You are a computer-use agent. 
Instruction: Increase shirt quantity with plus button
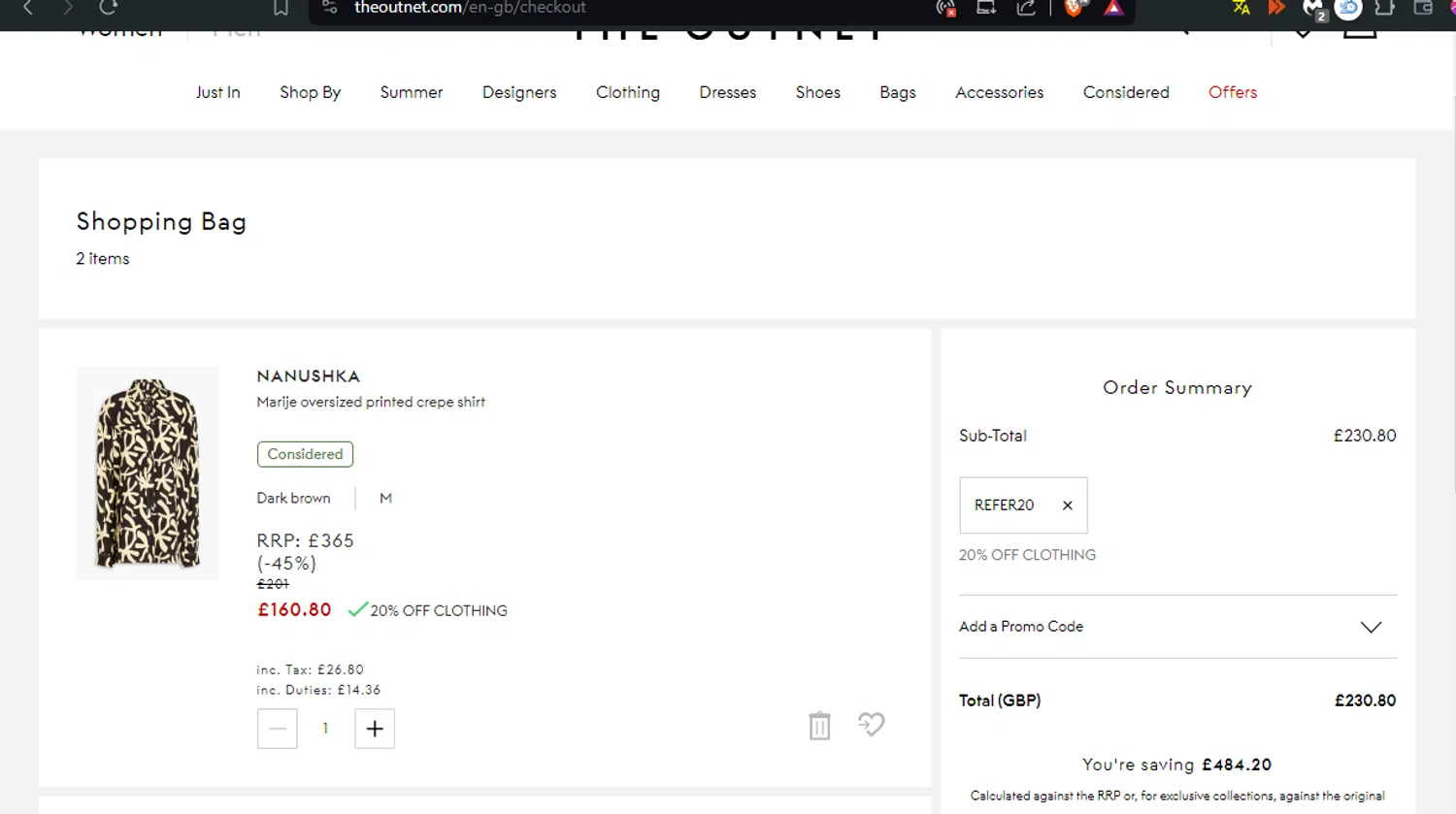click(375, 729)
